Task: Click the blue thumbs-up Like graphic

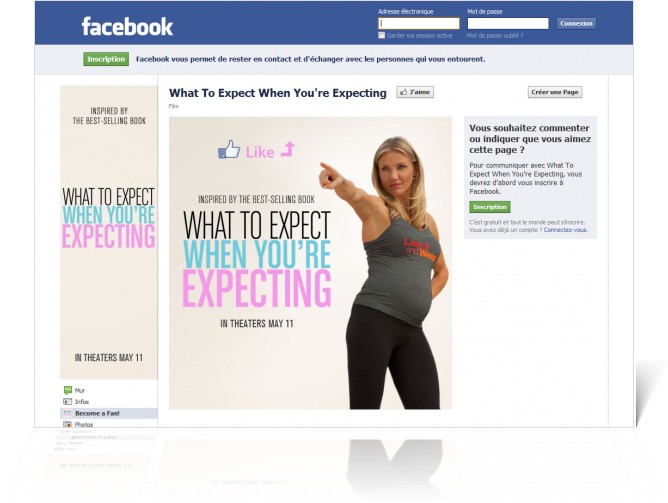Action: pyautogui.click(x=229, y=149)
